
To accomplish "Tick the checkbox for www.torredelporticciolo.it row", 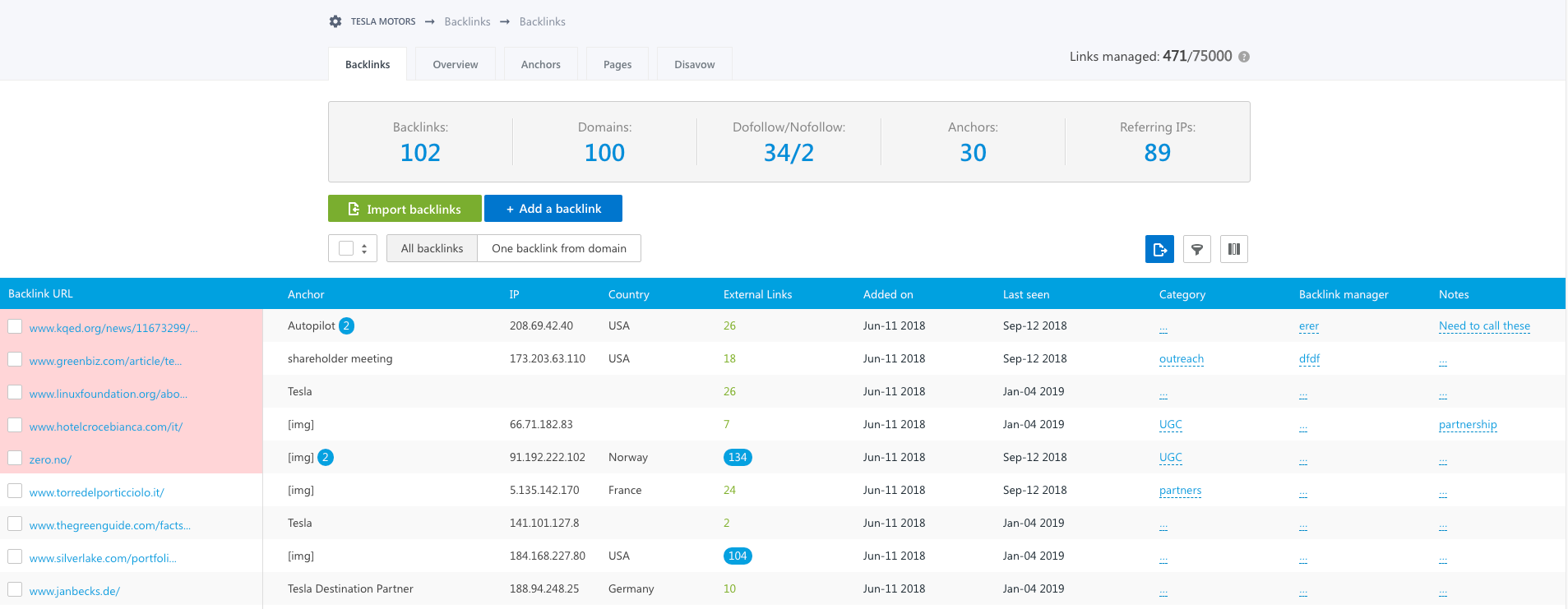I will tap(15, 491).
